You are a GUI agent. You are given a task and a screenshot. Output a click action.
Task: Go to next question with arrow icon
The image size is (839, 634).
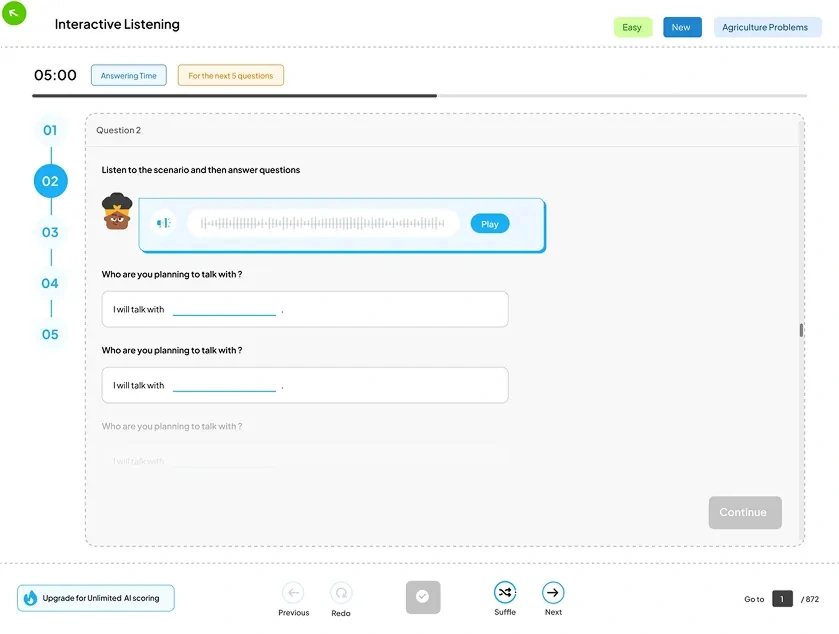coord(553,593)
